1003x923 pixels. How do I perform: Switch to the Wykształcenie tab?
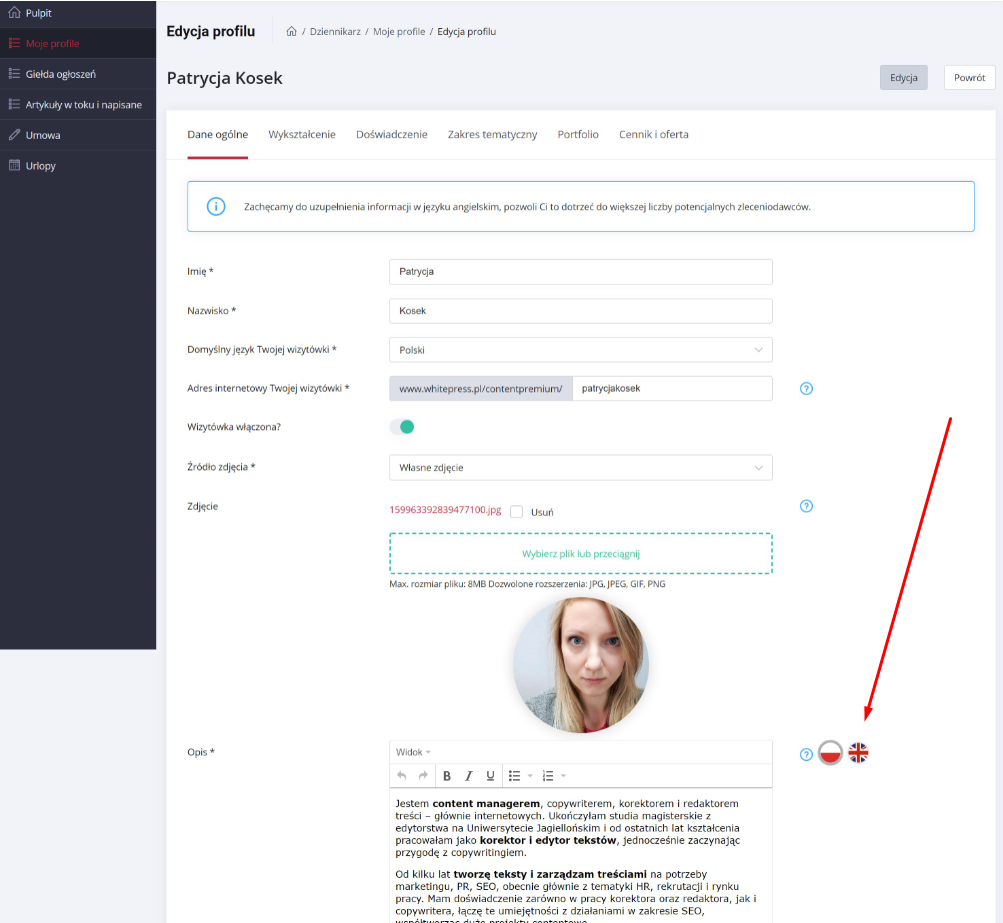[x=302, y=134]
